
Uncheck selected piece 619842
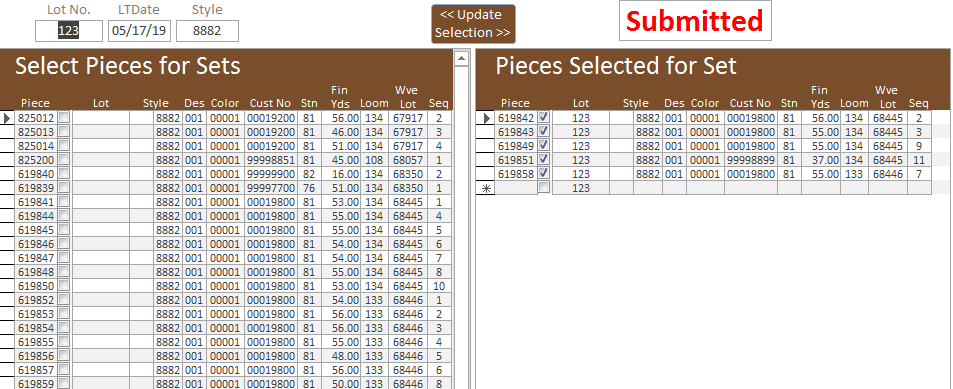(x=544, y=117)
